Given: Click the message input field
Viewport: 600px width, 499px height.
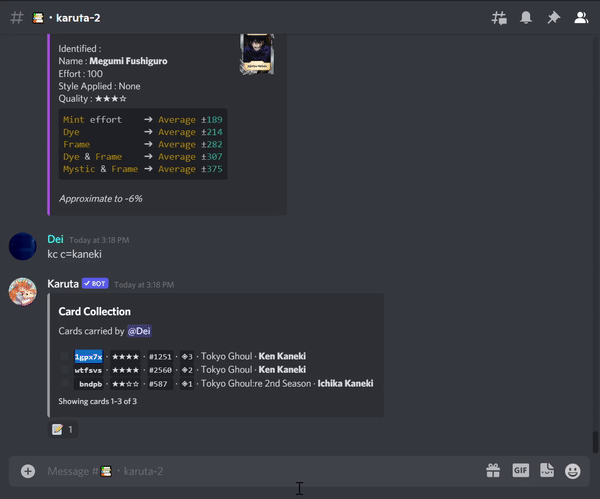Looking at the screenshot, I should (250, 471).
